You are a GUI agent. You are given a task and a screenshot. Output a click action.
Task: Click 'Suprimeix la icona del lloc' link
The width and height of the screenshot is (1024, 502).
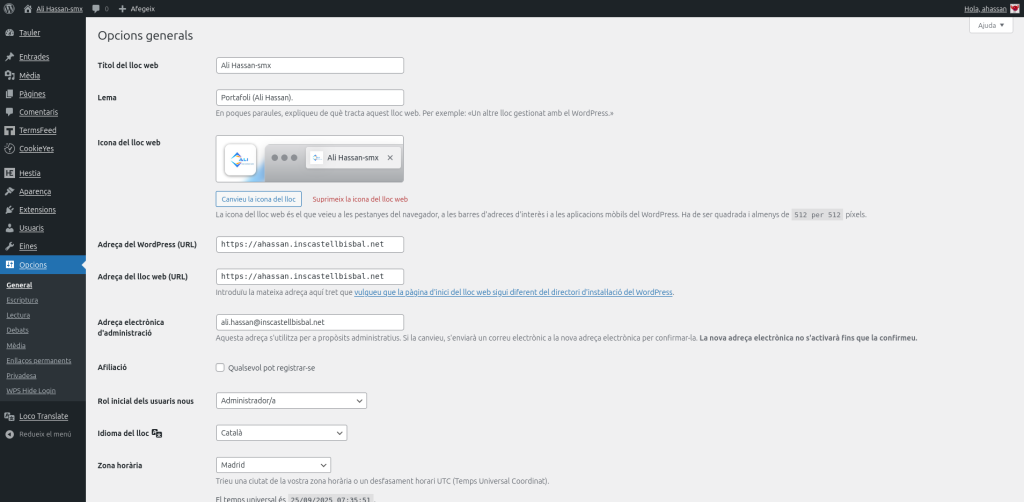click(x=360, y=199)
